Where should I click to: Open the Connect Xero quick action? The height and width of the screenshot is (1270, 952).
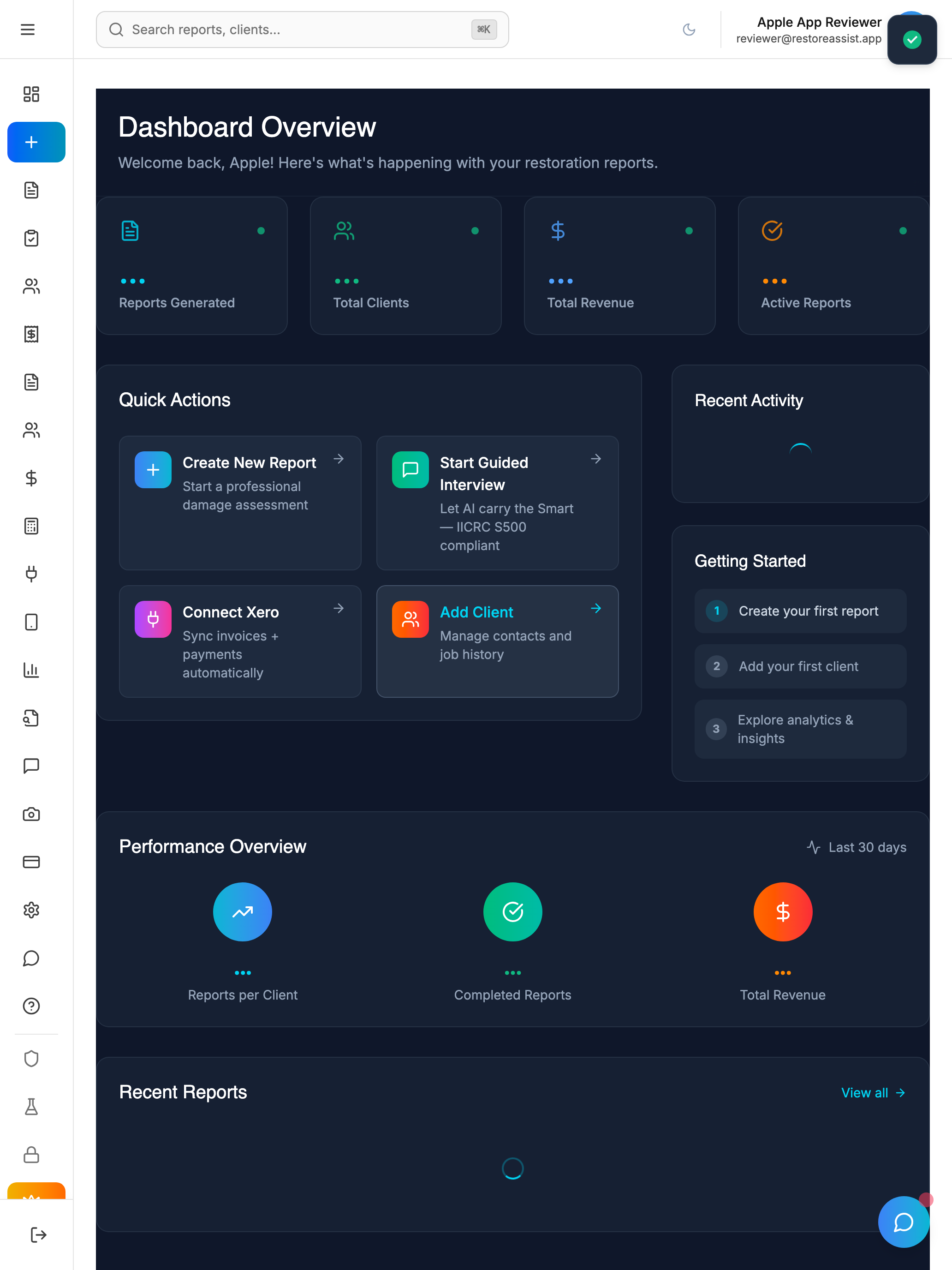pos(240,641)
